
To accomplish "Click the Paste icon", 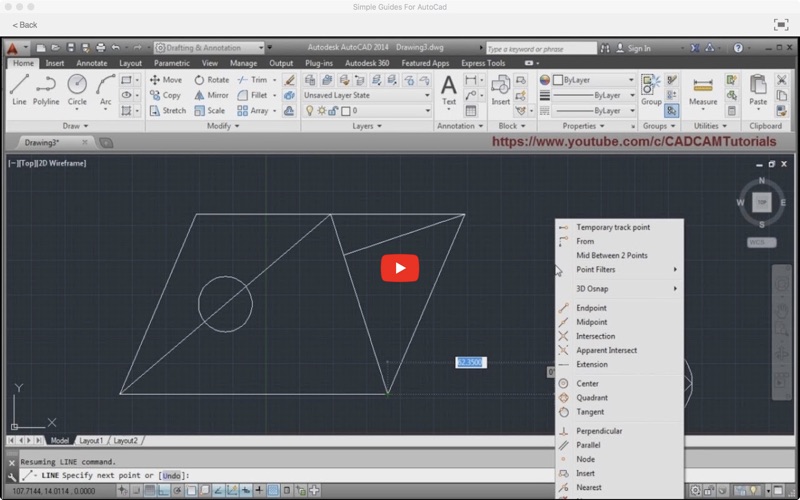I will coord(758,90).
